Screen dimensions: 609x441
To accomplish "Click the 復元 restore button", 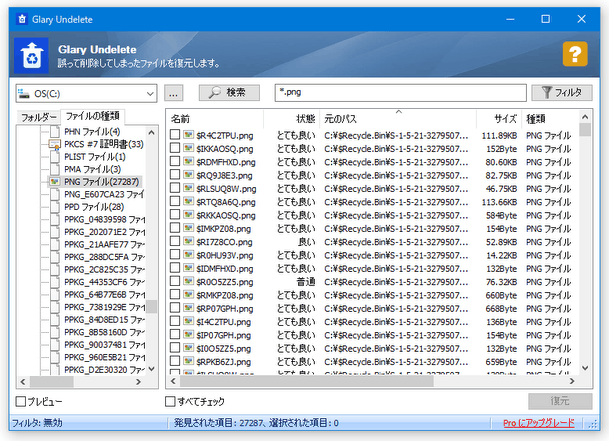I will coord(560,401).
